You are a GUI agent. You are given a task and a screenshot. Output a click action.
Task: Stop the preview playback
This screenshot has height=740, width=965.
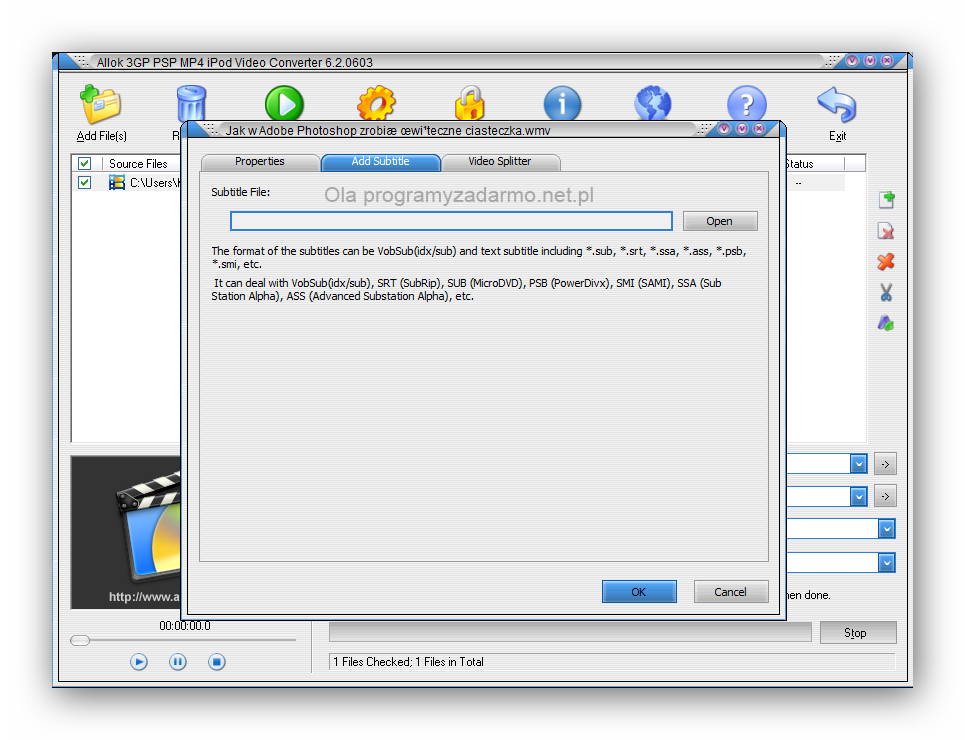217,662
